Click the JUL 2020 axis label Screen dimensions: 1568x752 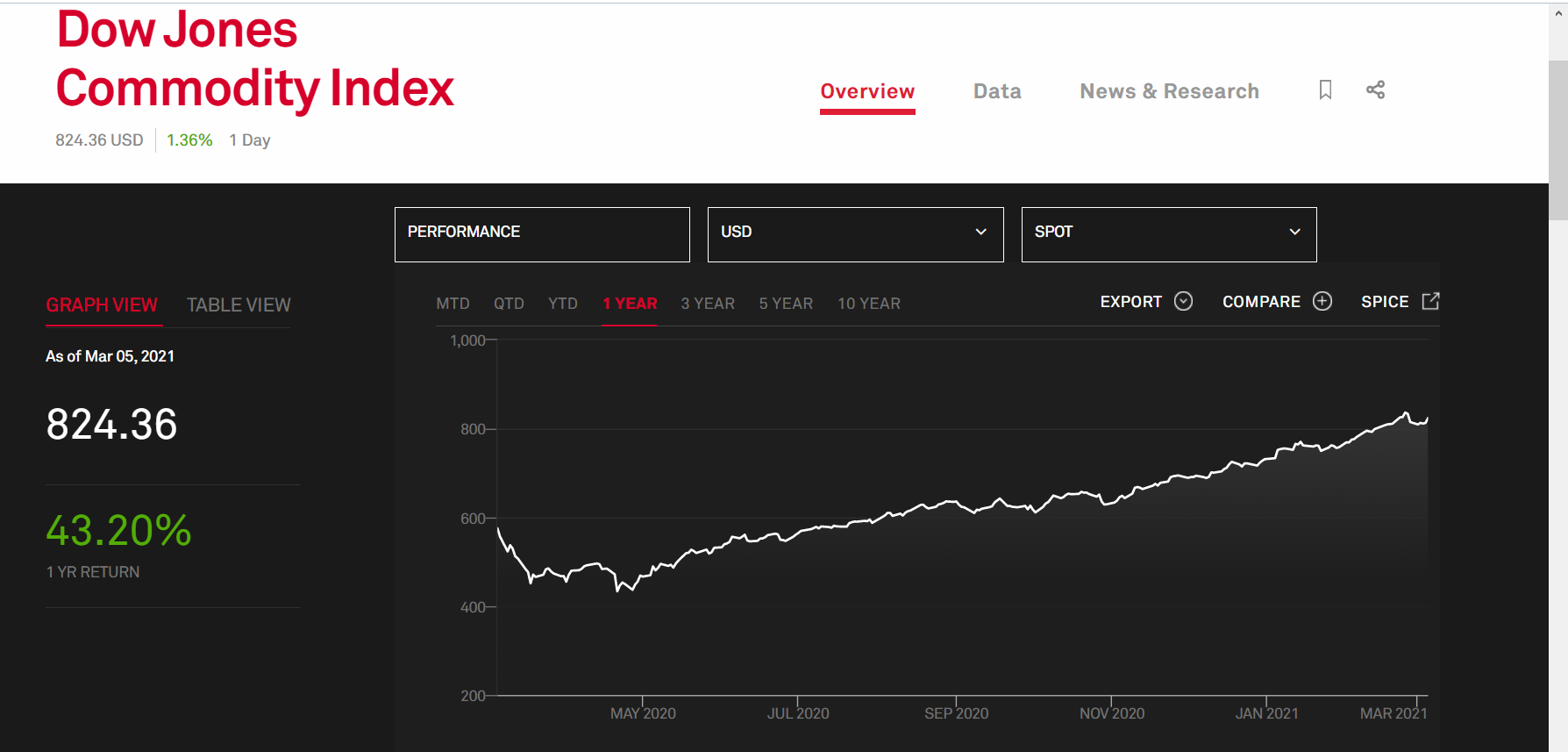(798, 713)
